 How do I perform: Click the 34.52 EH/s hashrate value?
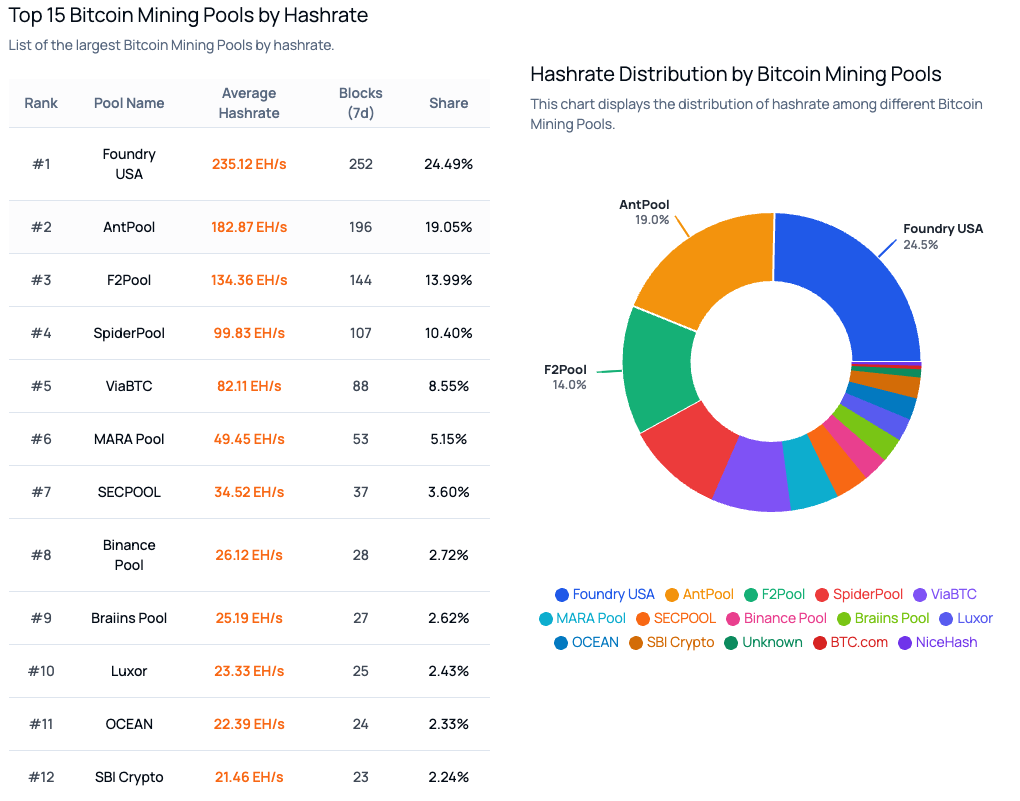point(249,492)
